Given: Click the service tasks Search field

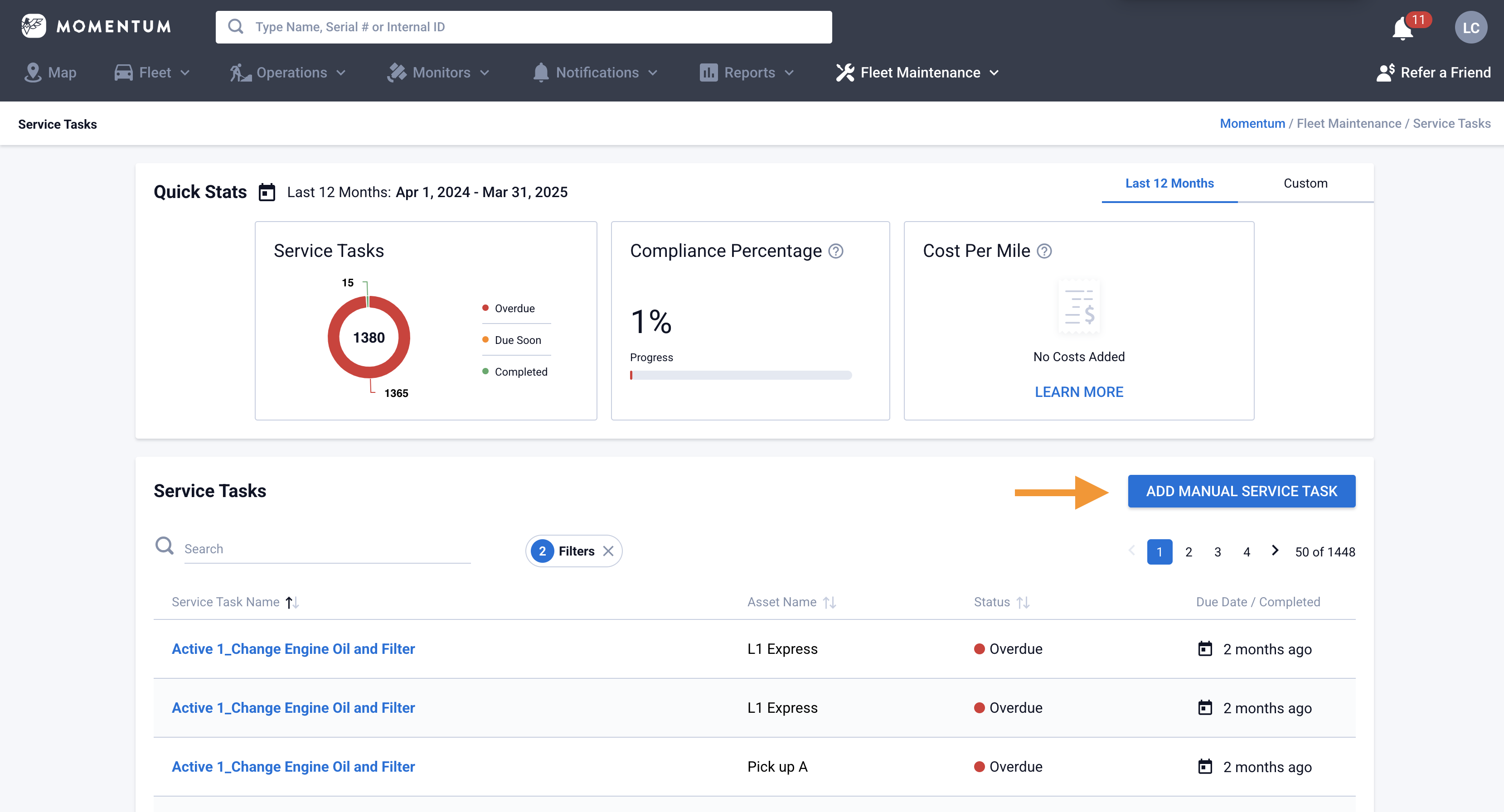Looking at the screenshot, I should click(x=327, y=549).
